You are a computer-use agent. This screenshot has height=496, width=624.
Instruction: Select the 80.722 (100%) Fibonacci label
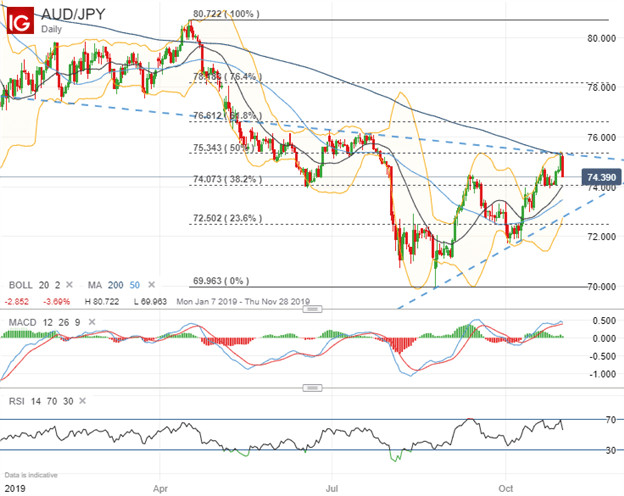point(226,14)
